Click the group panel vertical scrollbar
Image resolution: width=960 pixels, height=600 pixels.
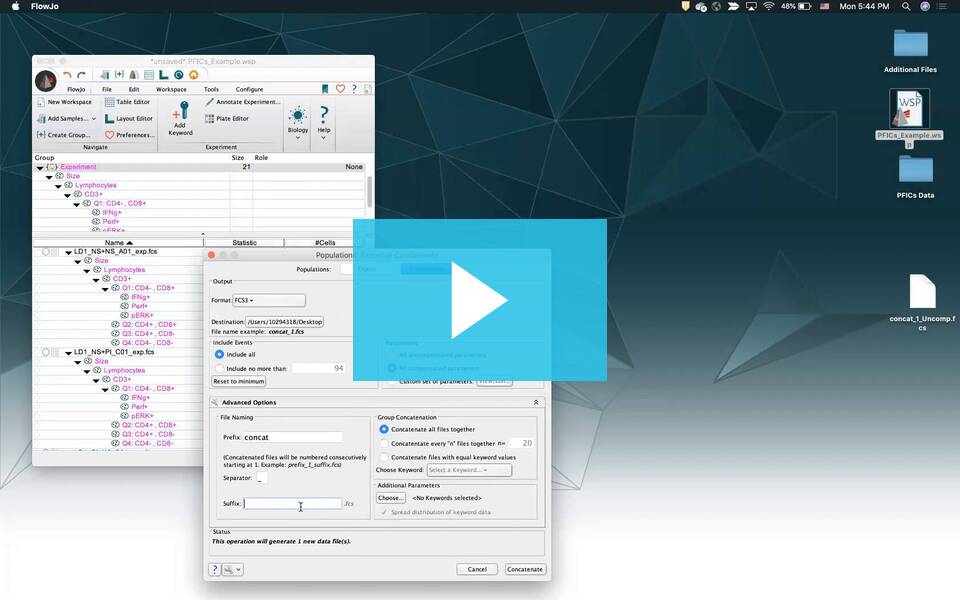click(x=369, y=192)
